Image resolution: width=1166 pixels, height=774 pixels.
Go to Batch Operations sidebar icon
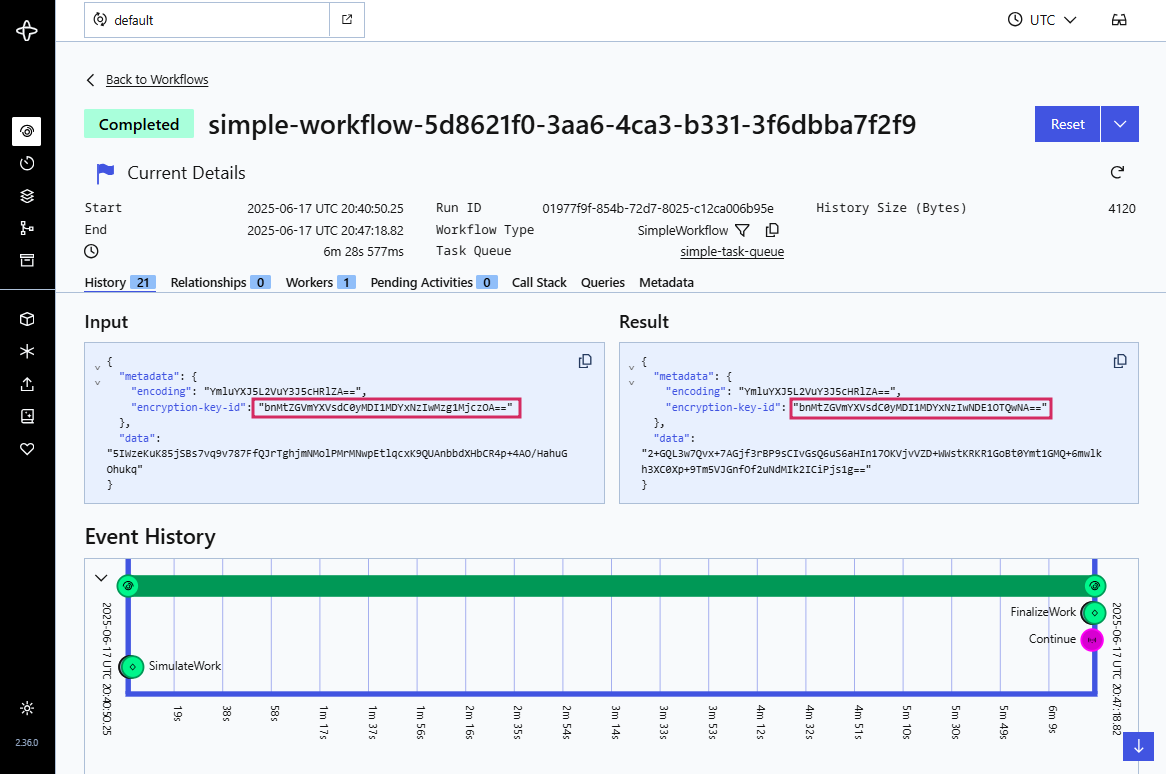(27, 196)
